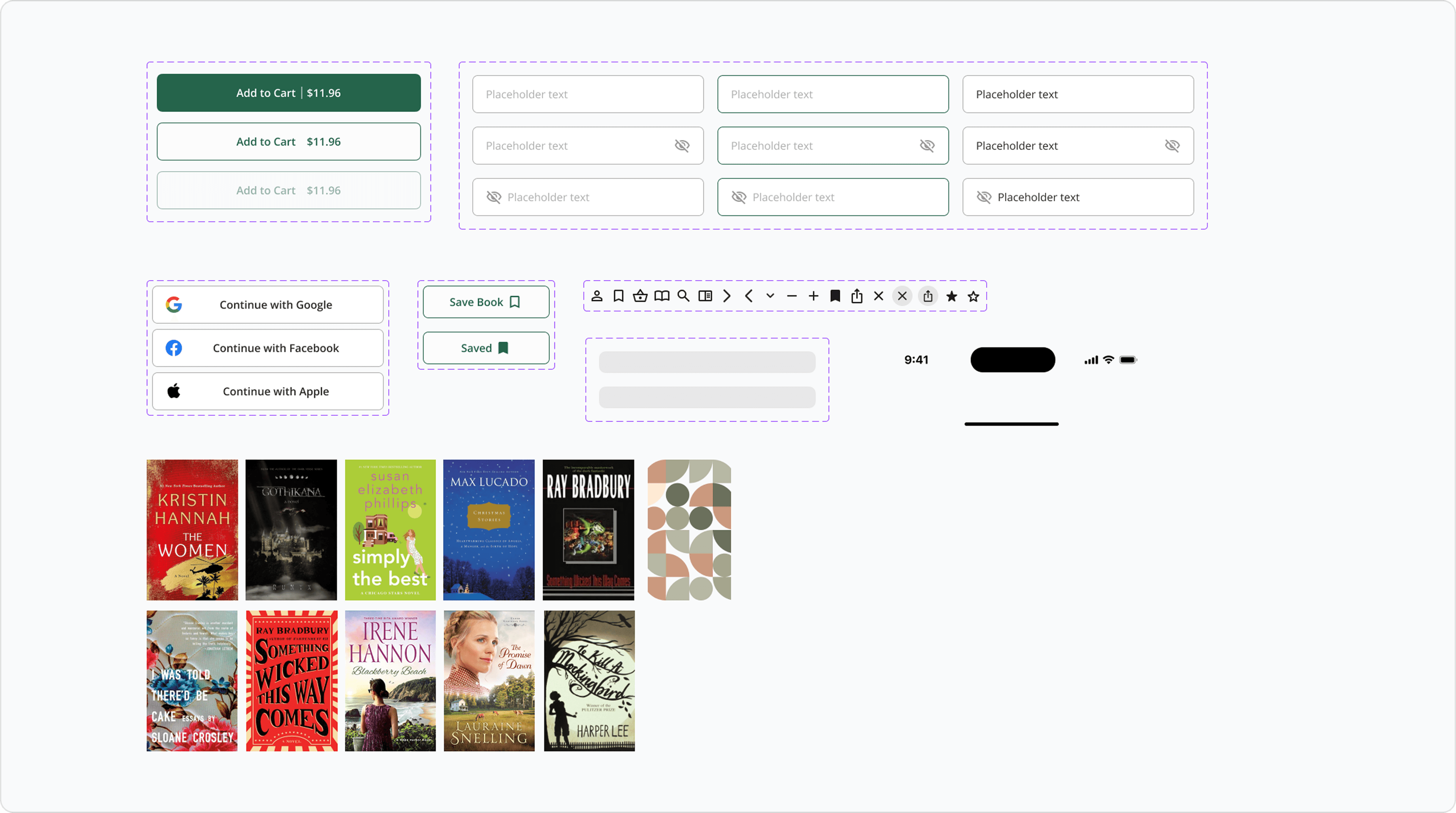
Task: Click the outlined Add to Cart button
Action: tap(289, 141)
